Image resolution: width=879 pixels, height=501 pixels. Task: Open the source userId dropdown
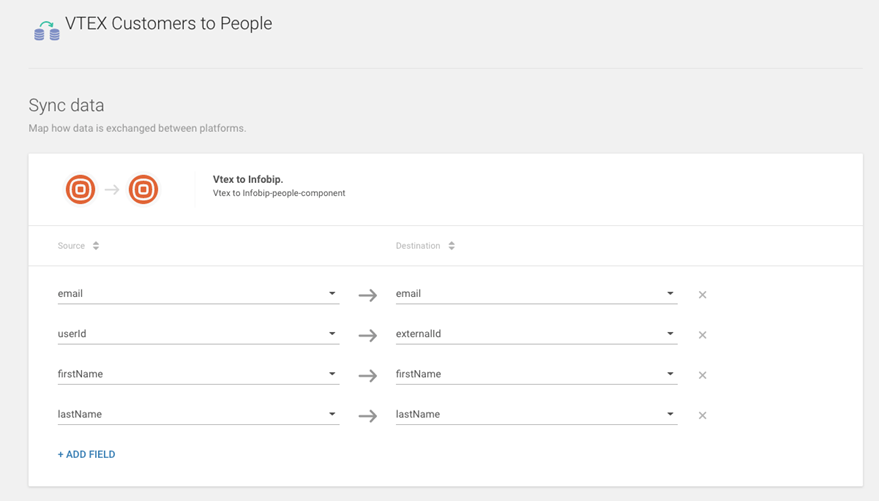[332, 334]
